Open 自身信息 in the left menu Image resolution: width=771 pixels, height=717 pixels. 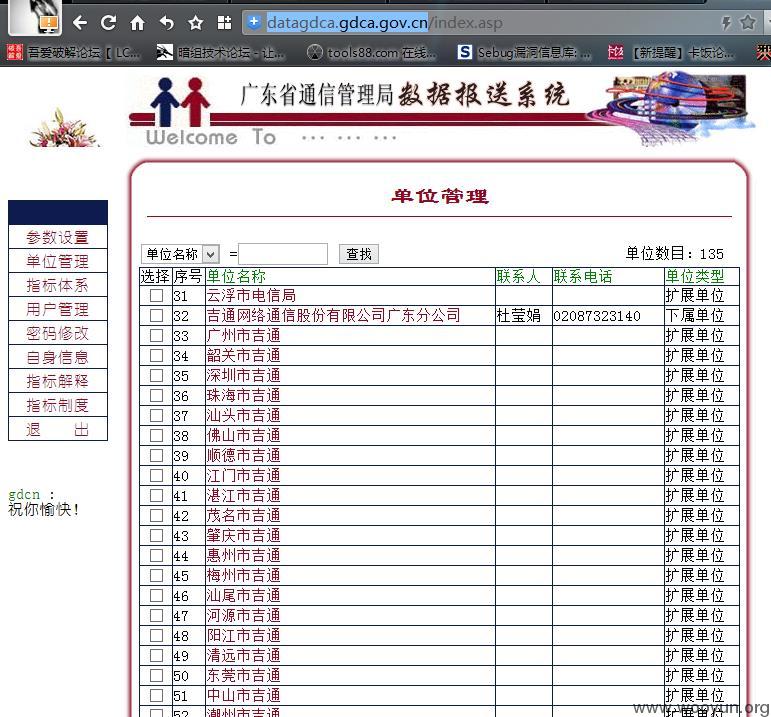(x=58, y=357)
